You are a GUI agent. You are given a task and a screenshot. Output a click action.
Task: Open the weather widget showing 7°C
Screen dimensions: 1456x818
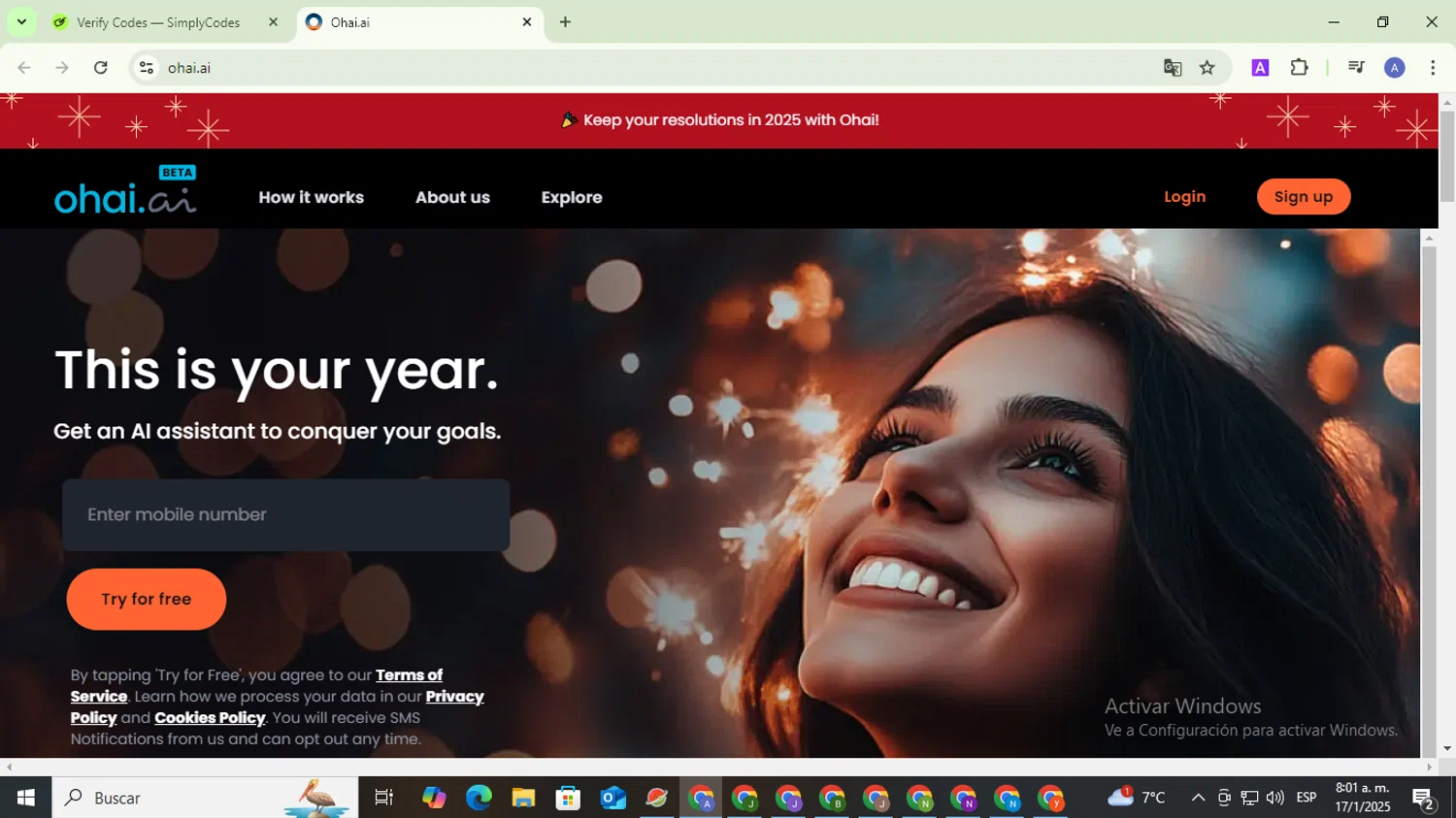(1137, 798)
